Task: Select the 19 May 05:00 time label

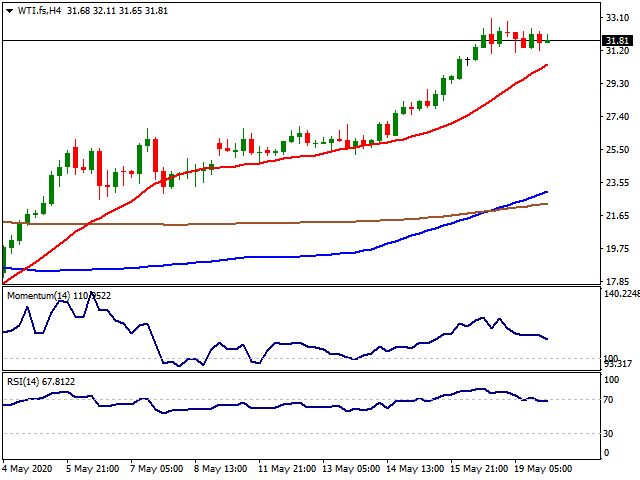Action: (543, 469)
